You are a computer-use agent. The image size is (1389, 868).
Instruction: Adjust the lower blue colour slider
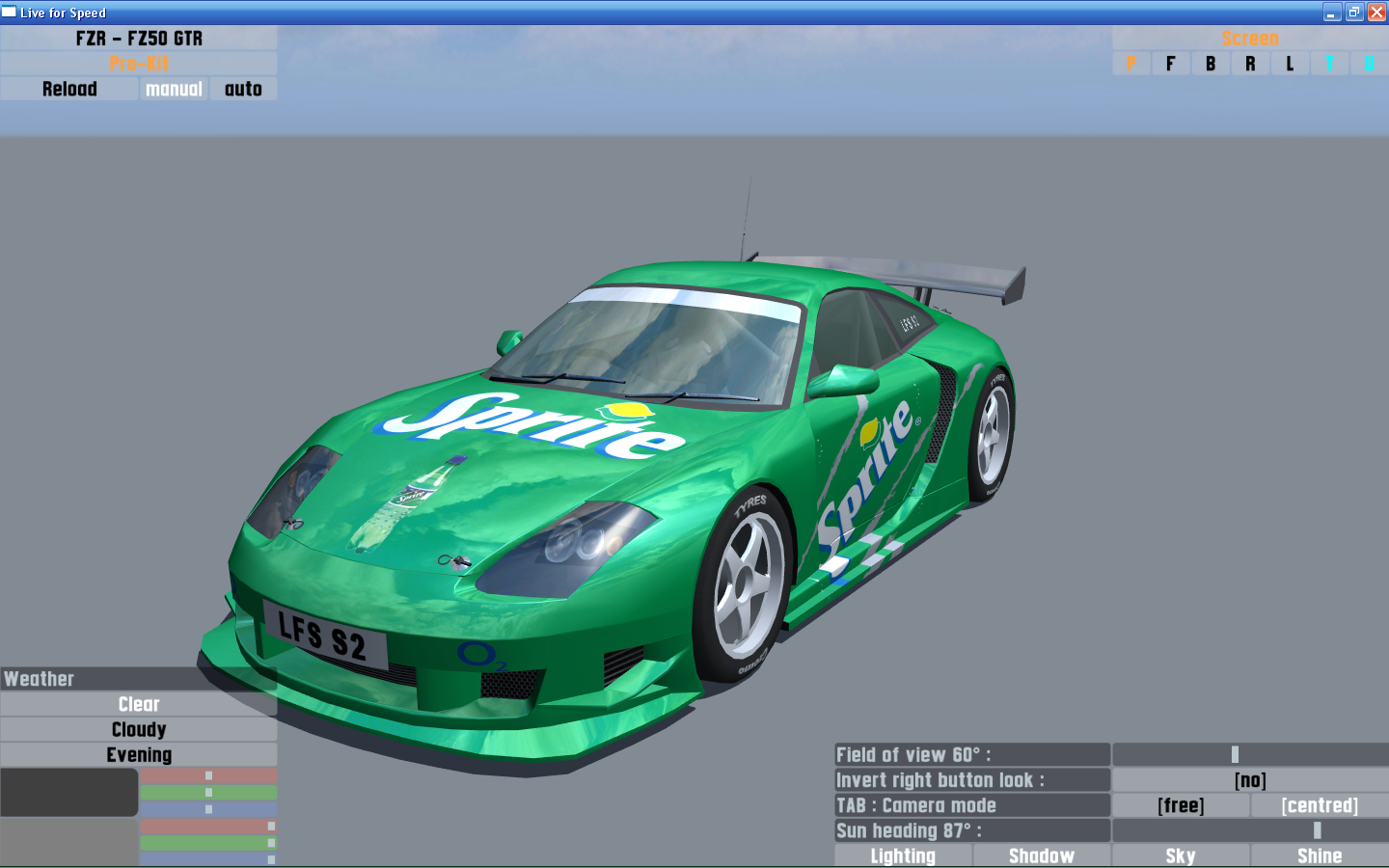click(208, 858)
